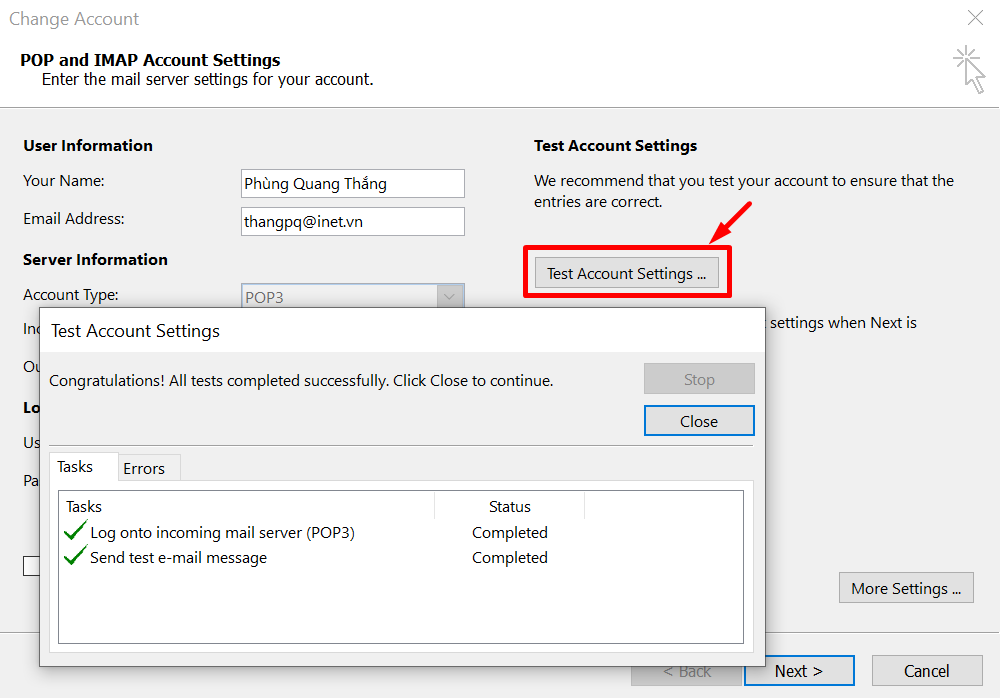Click Close in Test Account Settings dialog
The image size is (1000, 698).
click(698, 421)
